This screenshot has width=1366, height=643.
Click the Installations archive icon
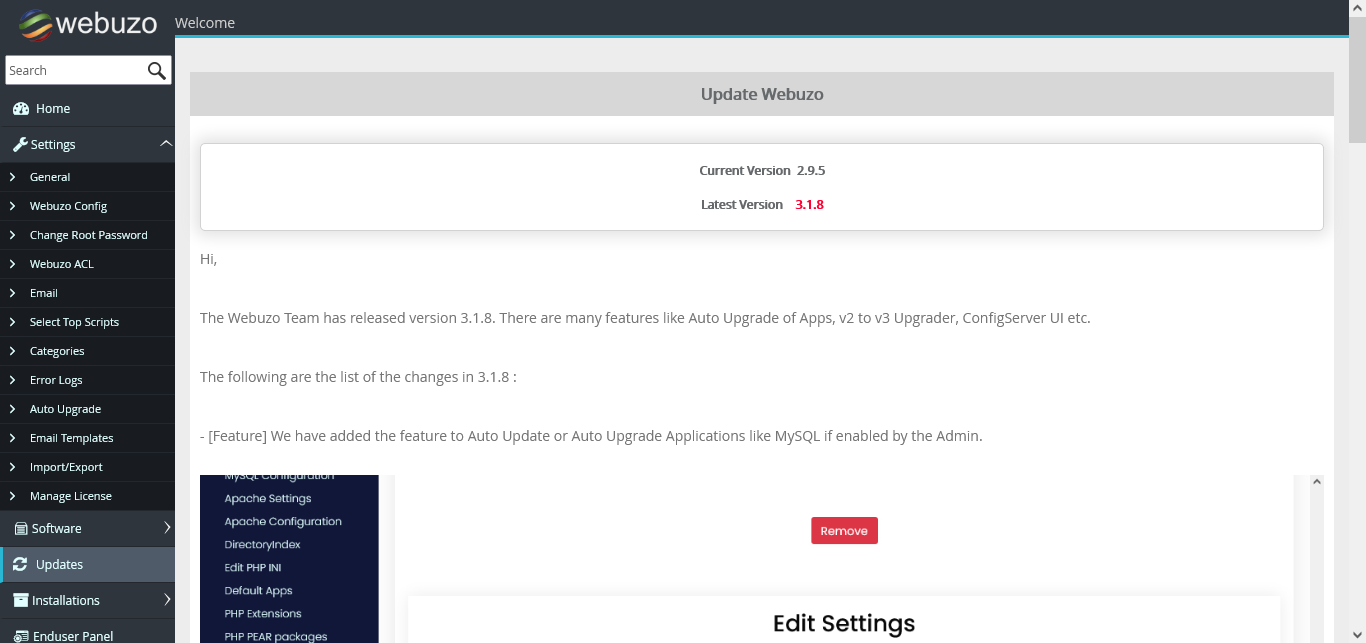click(x=20, y=601)
